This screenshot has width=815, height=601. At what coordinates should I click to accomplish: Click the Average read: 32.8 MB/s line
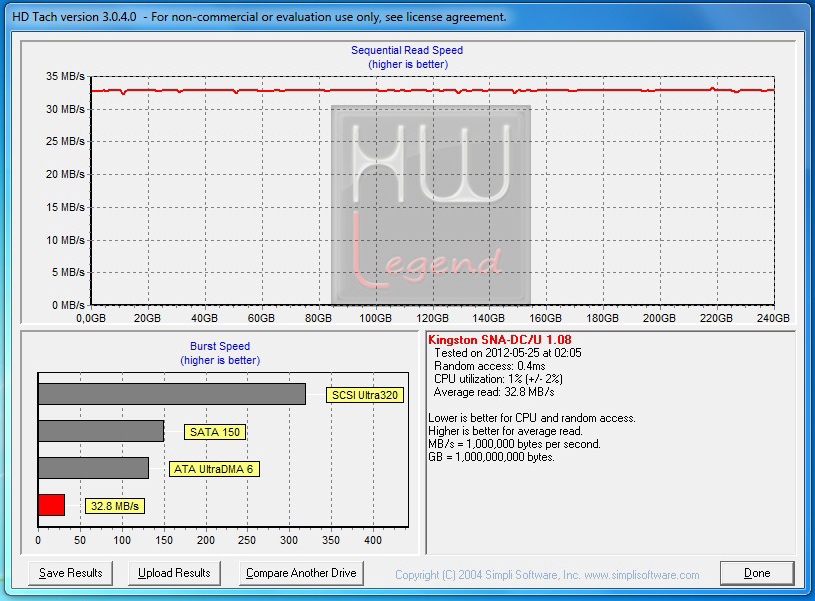(x=494, y=392)
